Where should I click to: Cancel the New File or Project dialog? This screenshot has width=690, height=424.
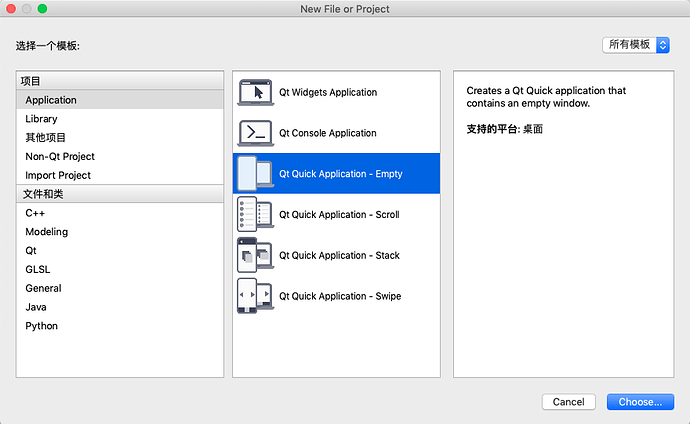click(569, 402)
